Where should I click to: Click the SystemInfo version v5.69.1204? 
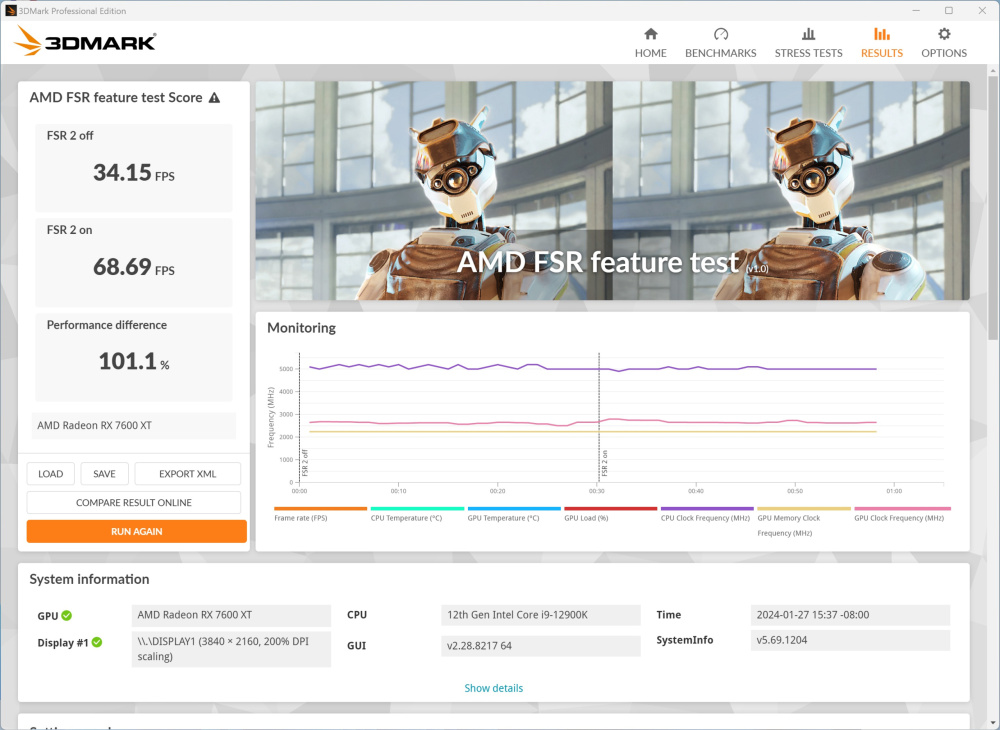[x=850, y=640]
